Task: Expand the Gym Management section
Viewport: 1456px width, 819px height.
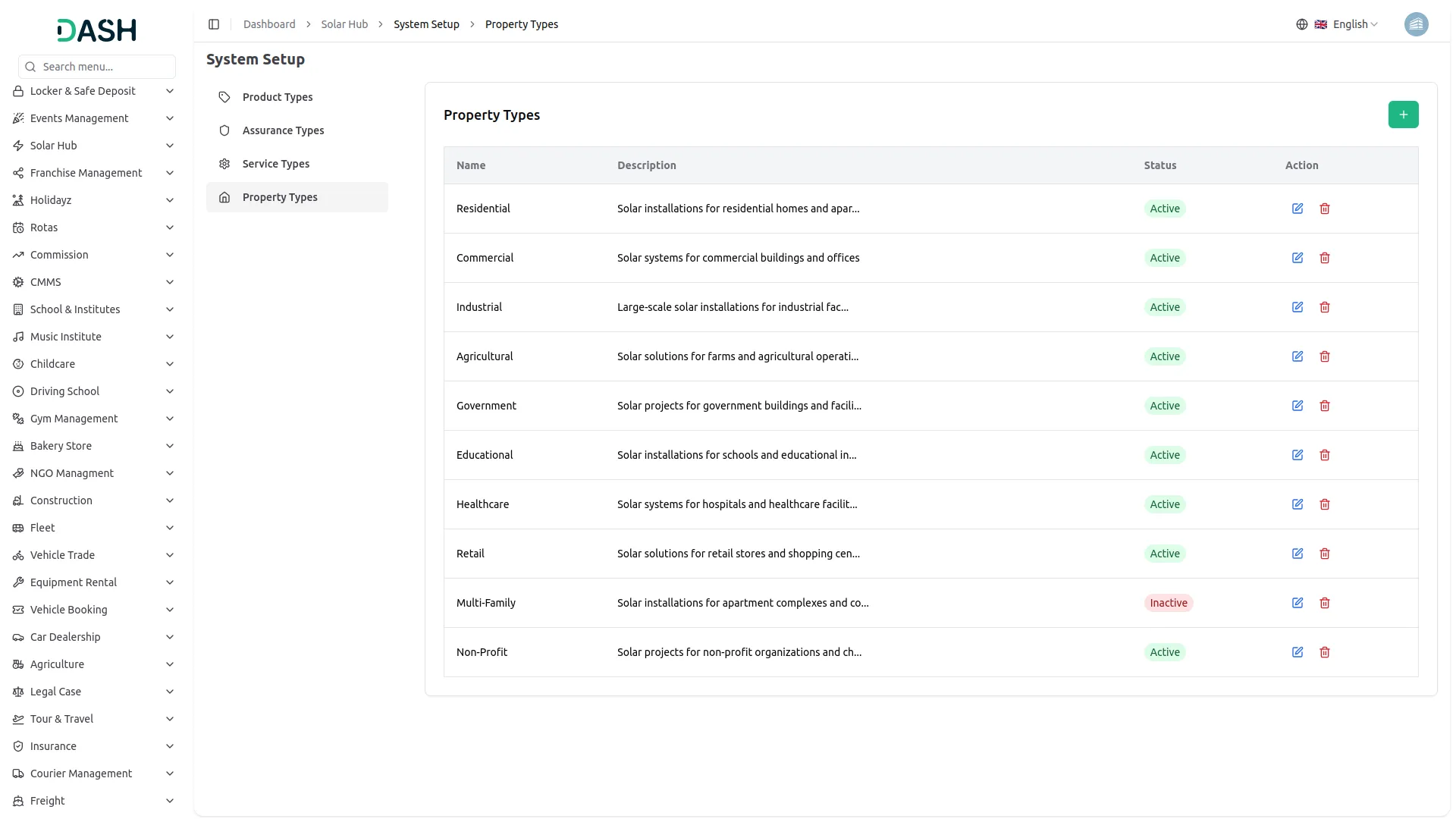Action: 95,419
